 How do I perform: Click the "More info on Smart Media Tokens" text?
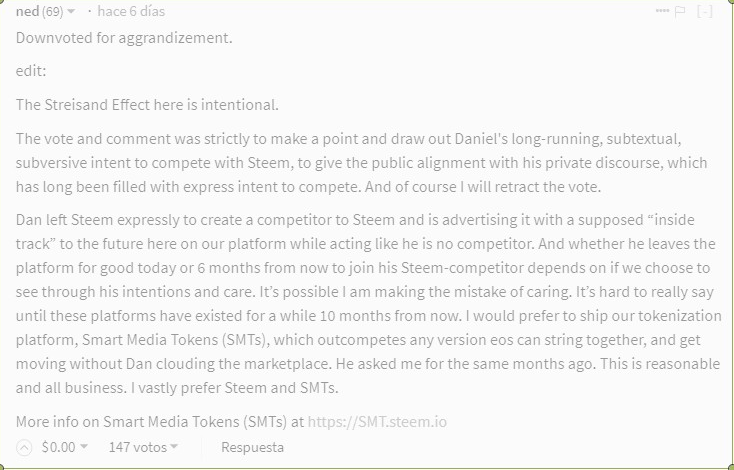tap(160, 421)
